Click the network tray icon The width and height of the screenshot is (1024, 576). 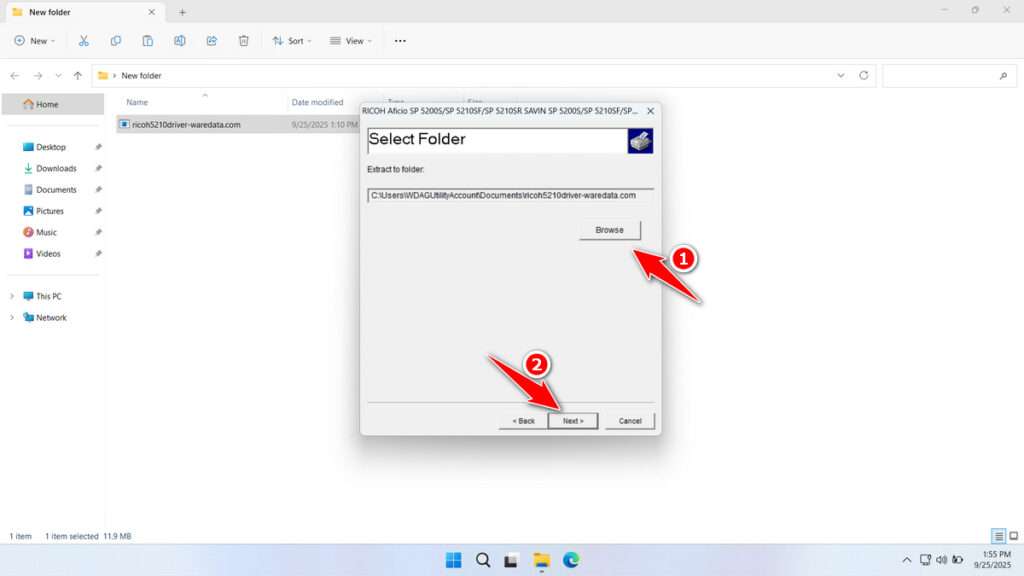pos(925,560)
